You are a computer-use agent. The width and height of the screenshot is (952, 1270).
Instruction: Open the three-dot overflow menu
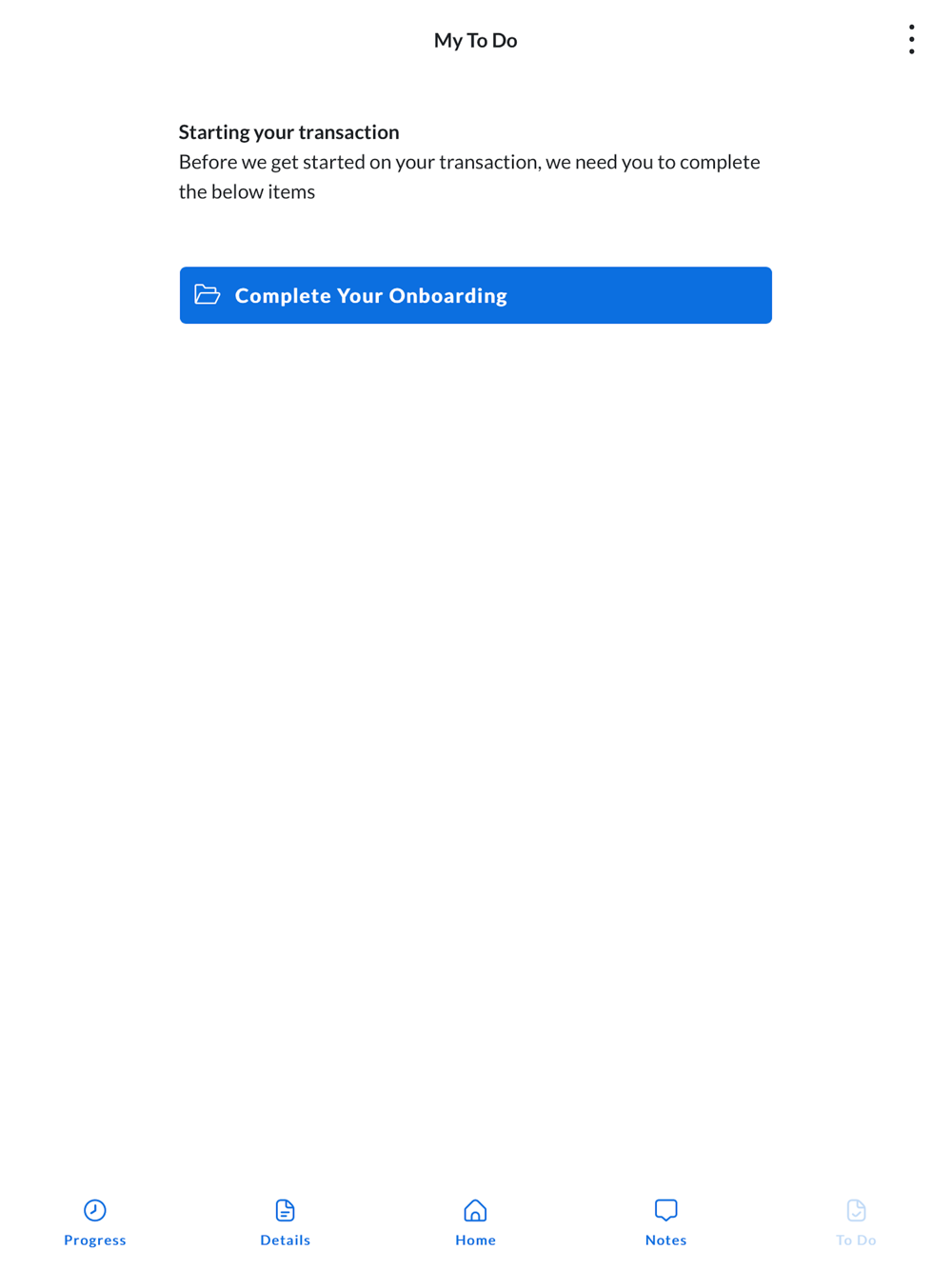coord(911,39)
